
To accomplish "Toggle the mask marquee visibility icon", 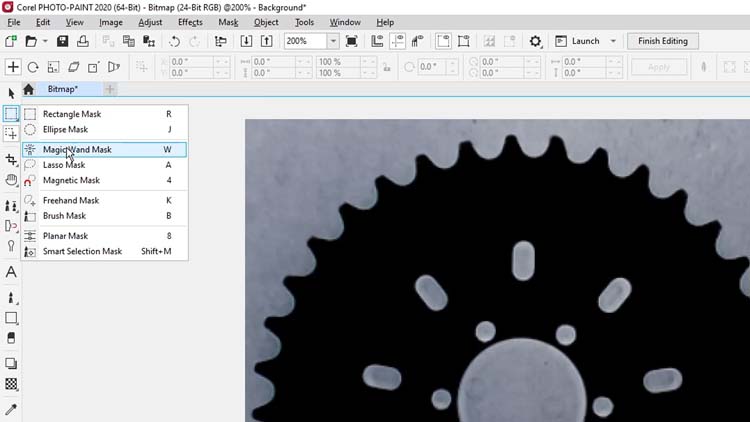I will click(443, 41).
